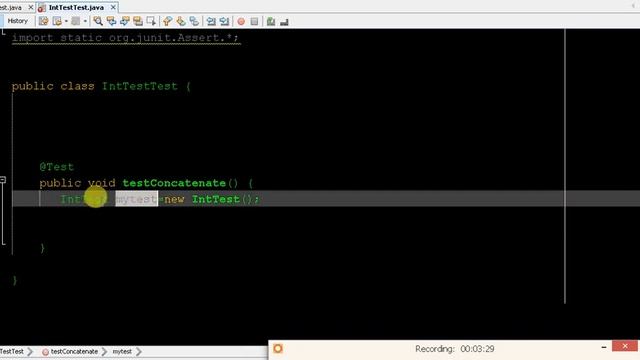Open the History view
This screenshot has height=360, width=640.
[x=17, y=21]
